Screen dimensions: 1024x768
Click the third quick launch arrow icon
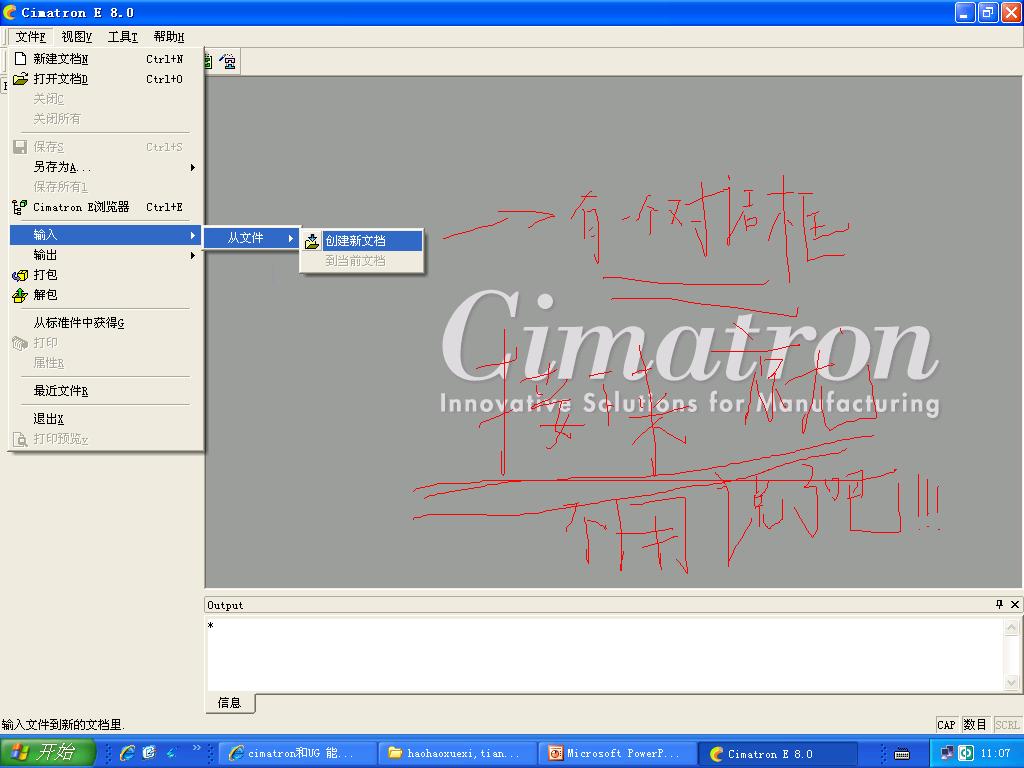tap(172, 753)
